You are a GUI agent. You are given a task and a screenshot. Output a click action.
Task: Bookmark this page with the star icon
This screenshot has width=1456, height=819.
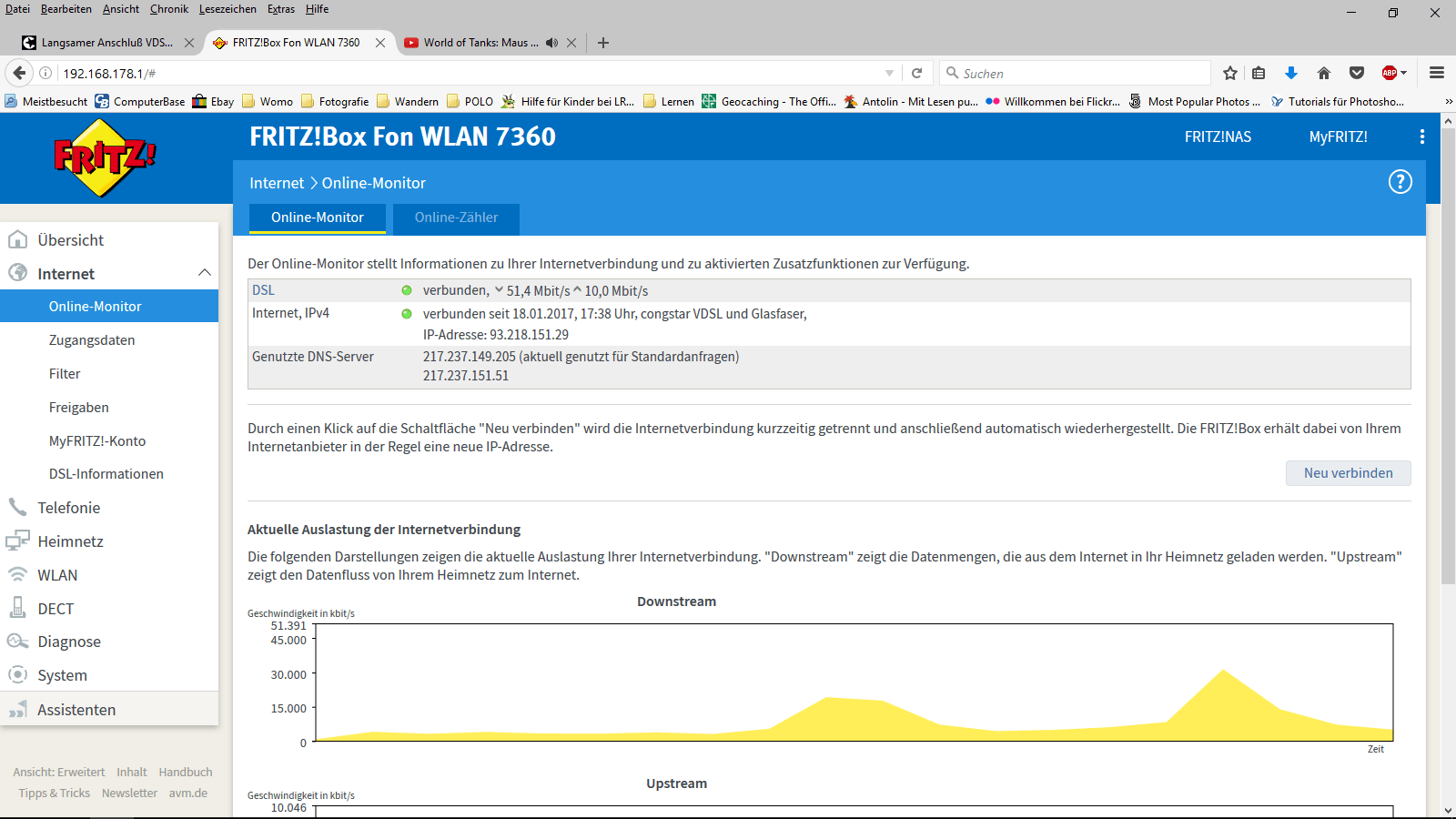1230,73
